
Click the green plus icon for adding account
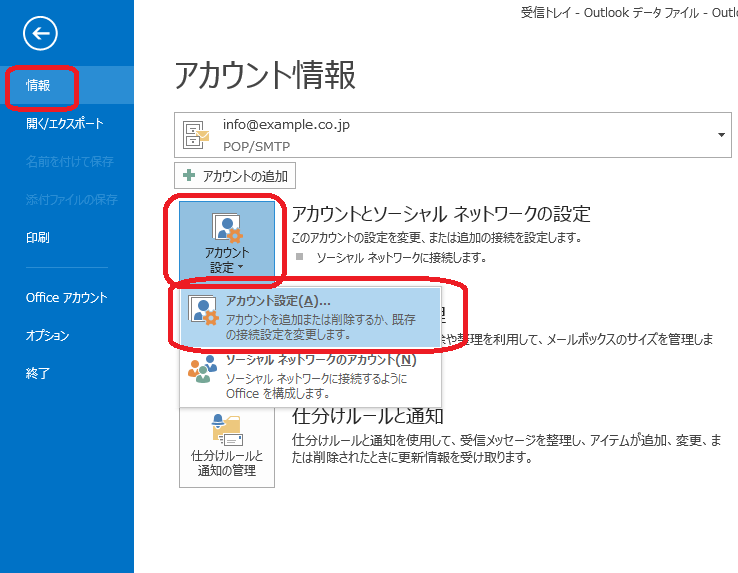click(189, 175)
